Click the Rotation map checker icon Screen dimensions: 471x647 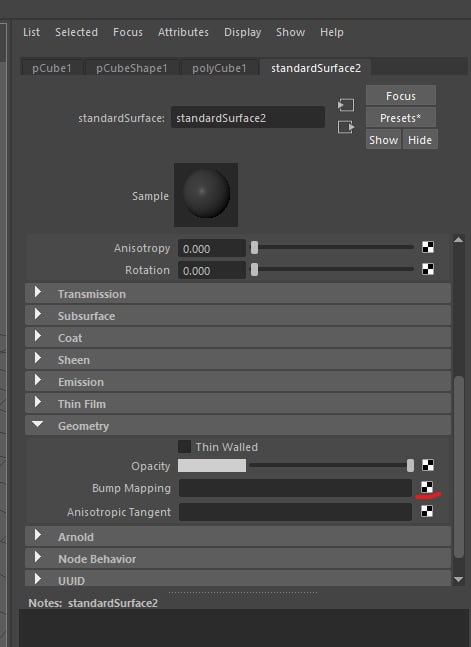(x=428, y=269)
